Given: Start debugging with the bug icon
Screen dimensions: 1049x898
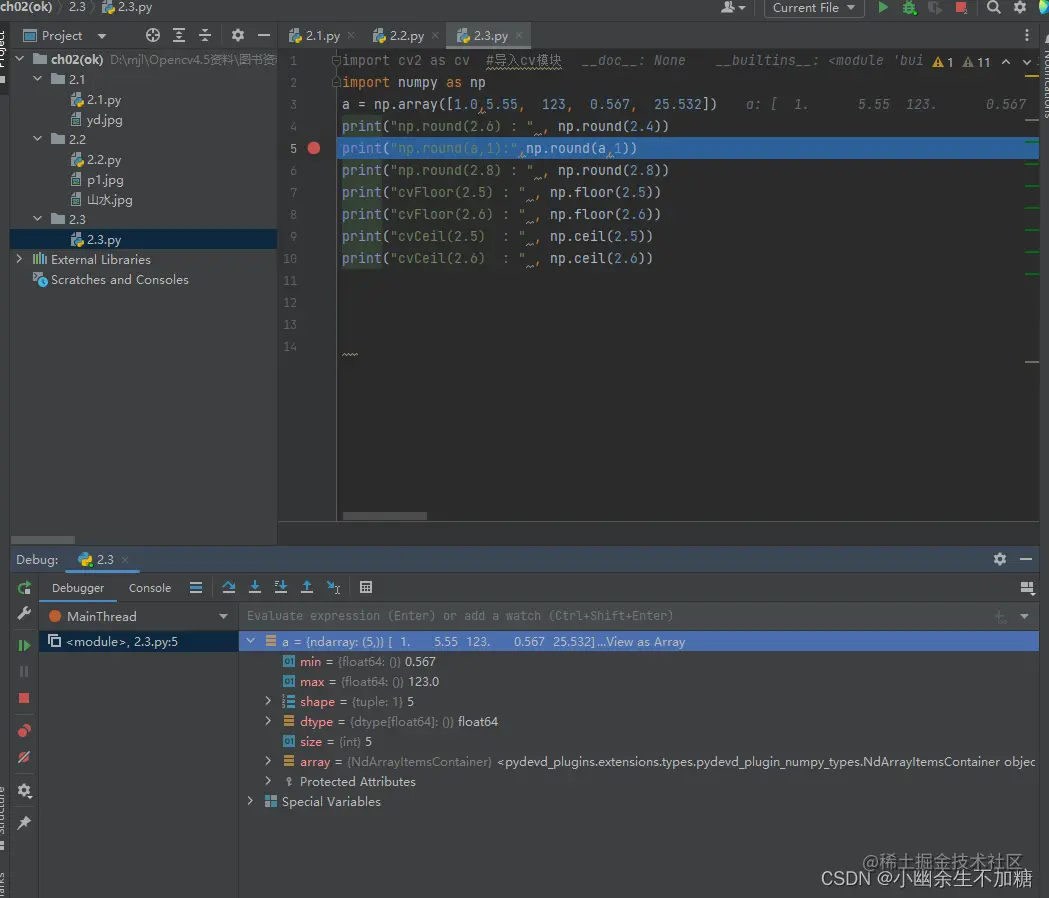Looking at the screenshot, I should (x=909, y=7).
